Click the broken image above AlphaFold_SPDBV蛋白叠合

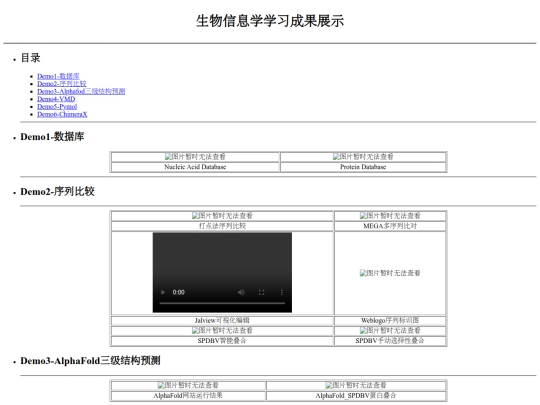click(356, 385)
